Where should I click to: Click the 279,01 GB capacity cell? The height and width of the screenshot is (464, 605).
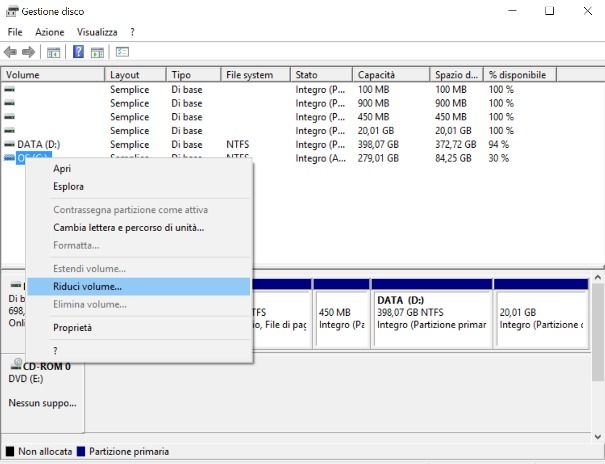378,158
